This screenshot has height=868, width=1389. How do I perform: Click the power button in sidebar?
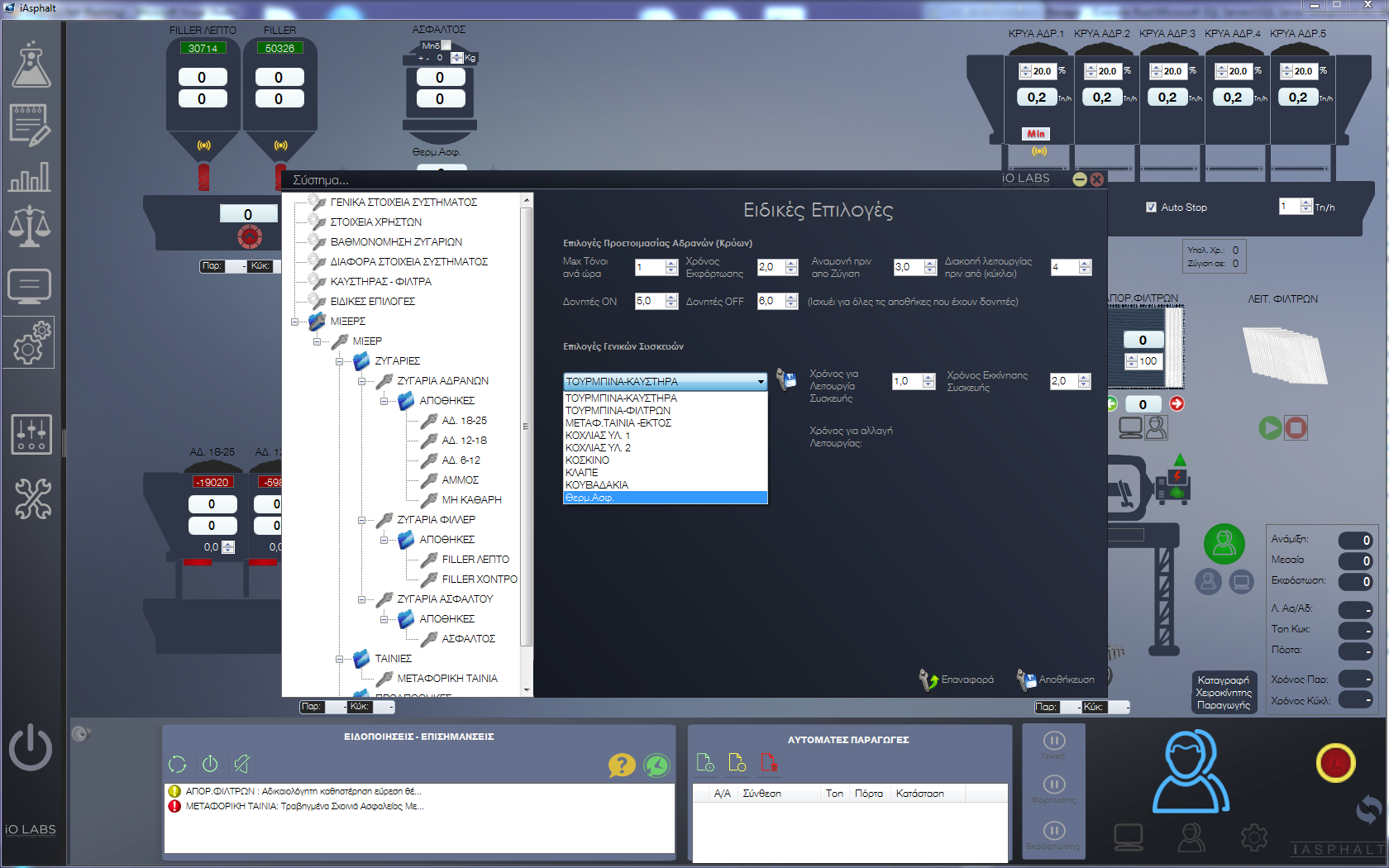pyautogui.click(x=31, y=747)
